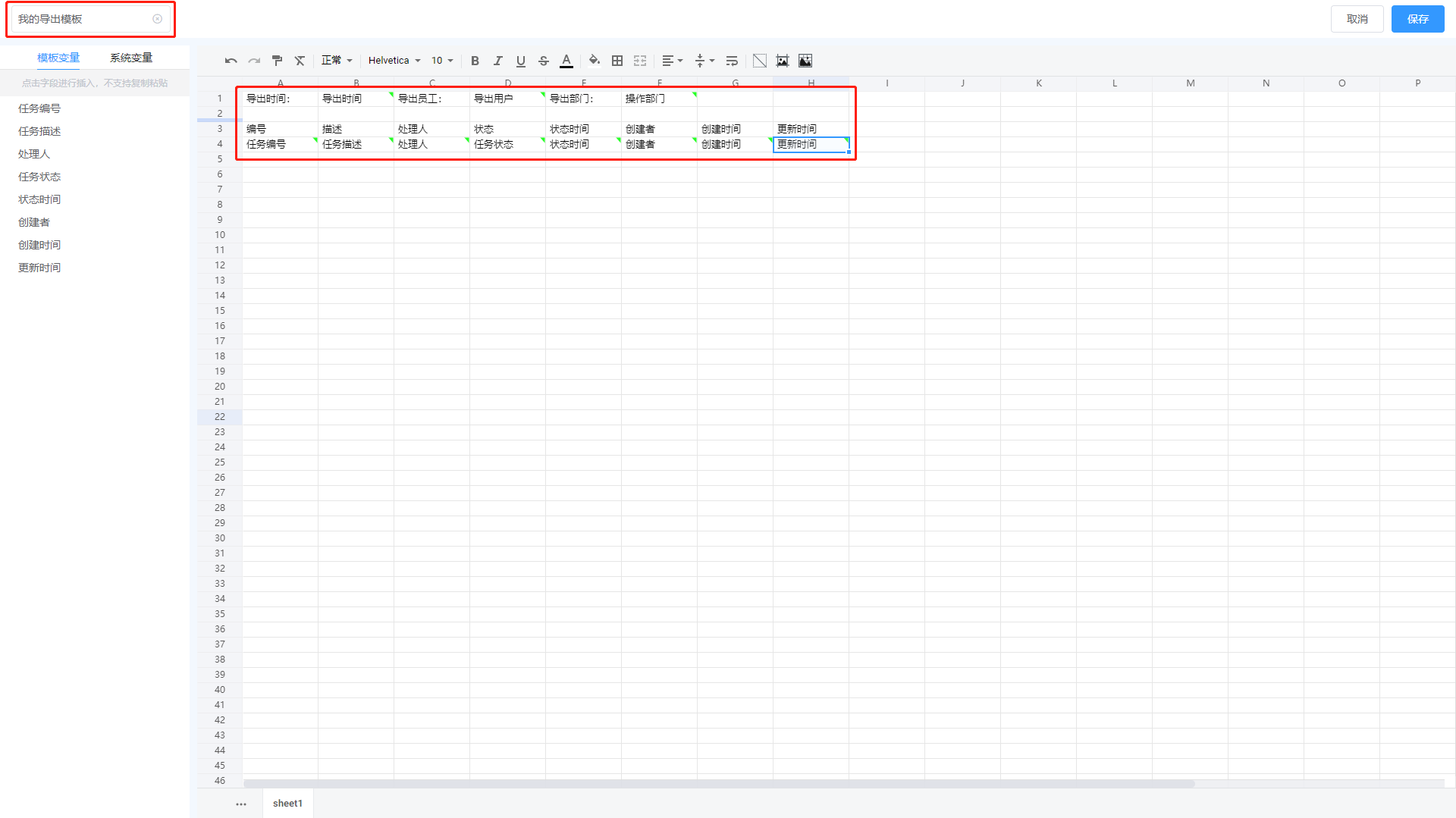Switch to 系统变量 tab

(131, 58)
